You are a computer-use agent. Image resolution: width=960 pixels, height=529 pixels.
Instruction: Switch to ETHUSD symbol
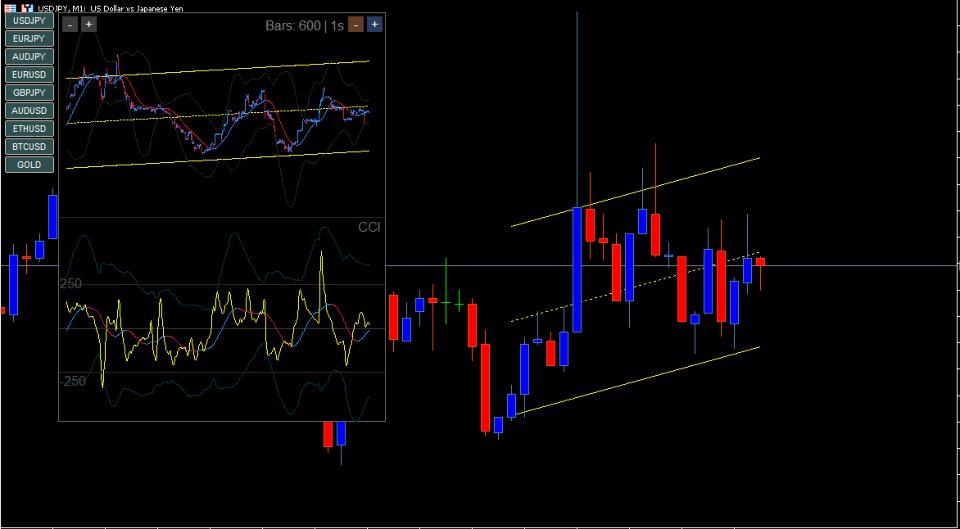coord(29,129)
